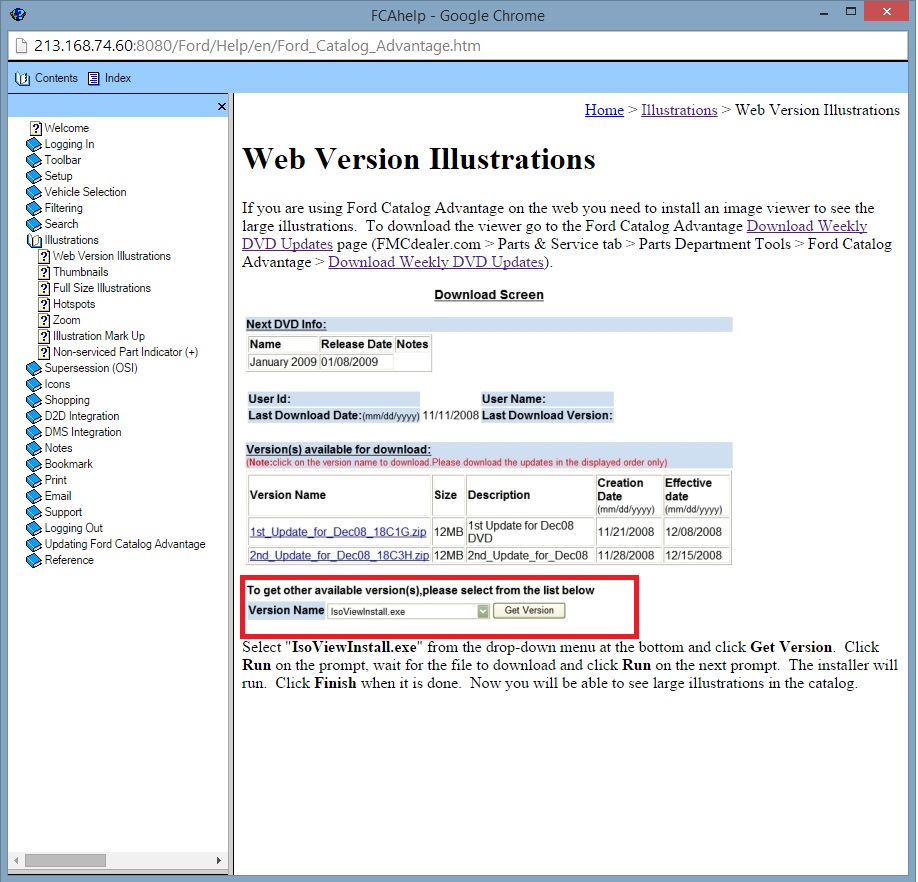Click the Contents book icon in toolbar

click(23, 78)
